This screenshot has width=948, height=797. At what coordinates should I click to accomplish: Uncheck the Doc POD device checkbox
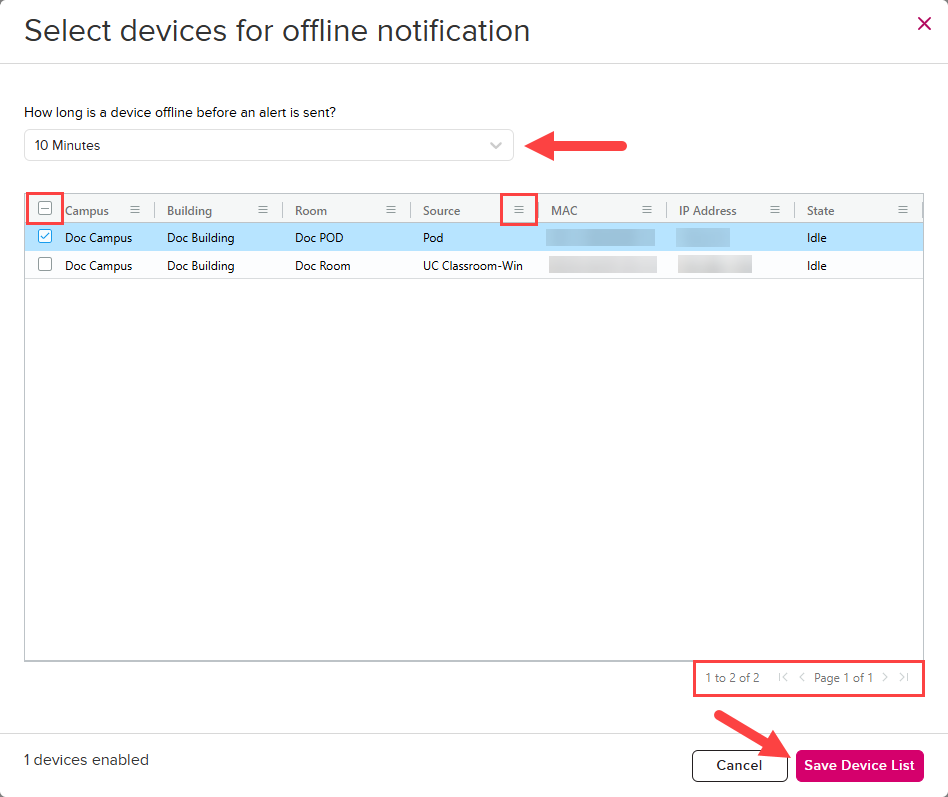tap(45, 237)
